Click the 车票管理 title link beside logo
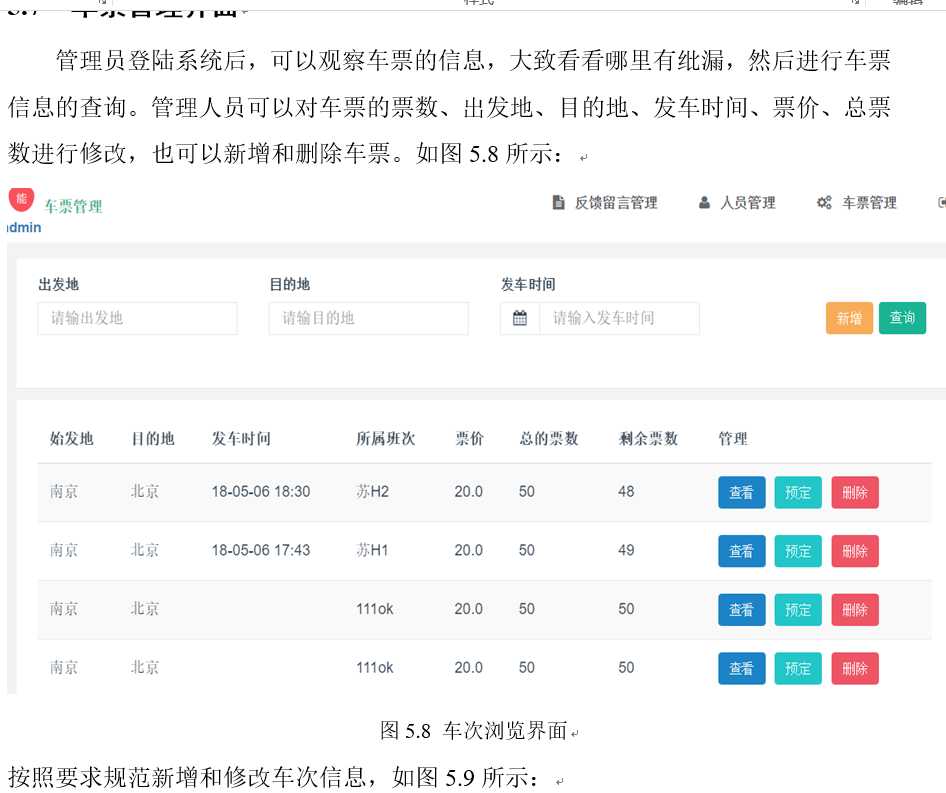This screenshot has height=793, width=946. (73, 207)
